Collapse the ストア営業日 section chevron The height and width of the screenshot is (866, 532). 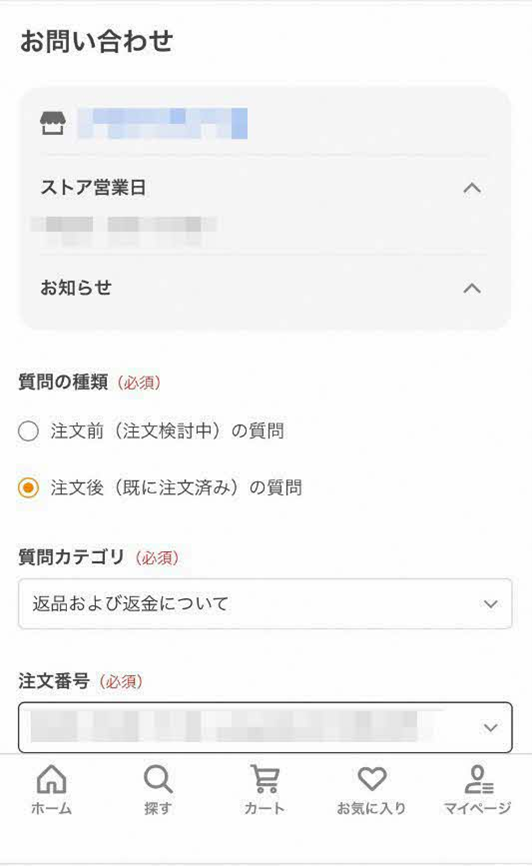(x=472, y=188)
